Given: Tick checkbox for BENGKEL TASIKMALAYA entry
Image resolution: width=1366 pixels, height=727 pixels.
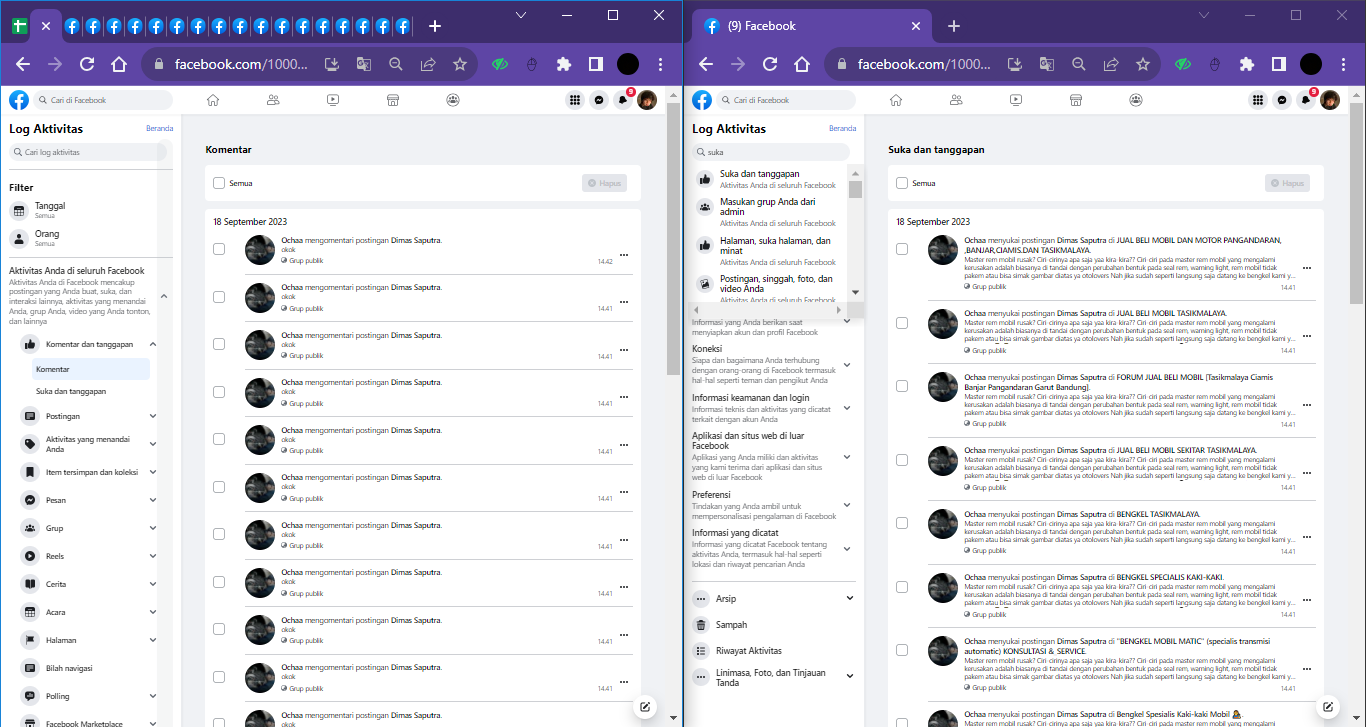Looking at the screenshot, I should tap(902, 523).
